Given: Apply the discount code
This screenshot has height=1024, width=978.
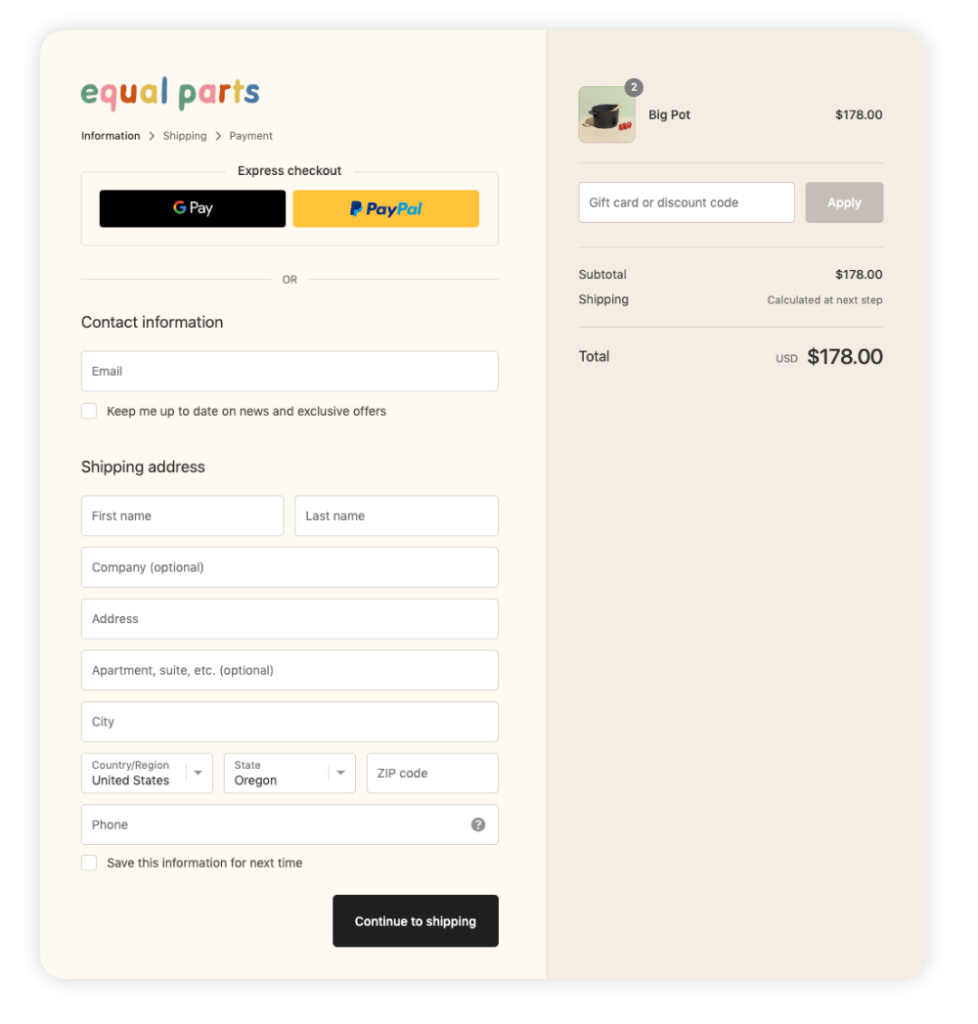Looking at the screenshot, I should click(x=844, y=202).
